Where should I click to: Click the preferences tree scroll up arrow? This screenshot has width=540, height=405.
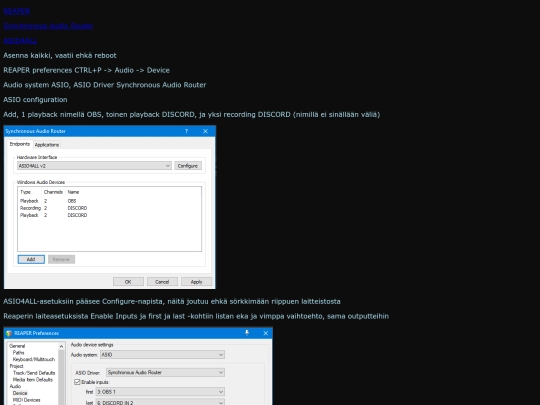click(61, 346)
